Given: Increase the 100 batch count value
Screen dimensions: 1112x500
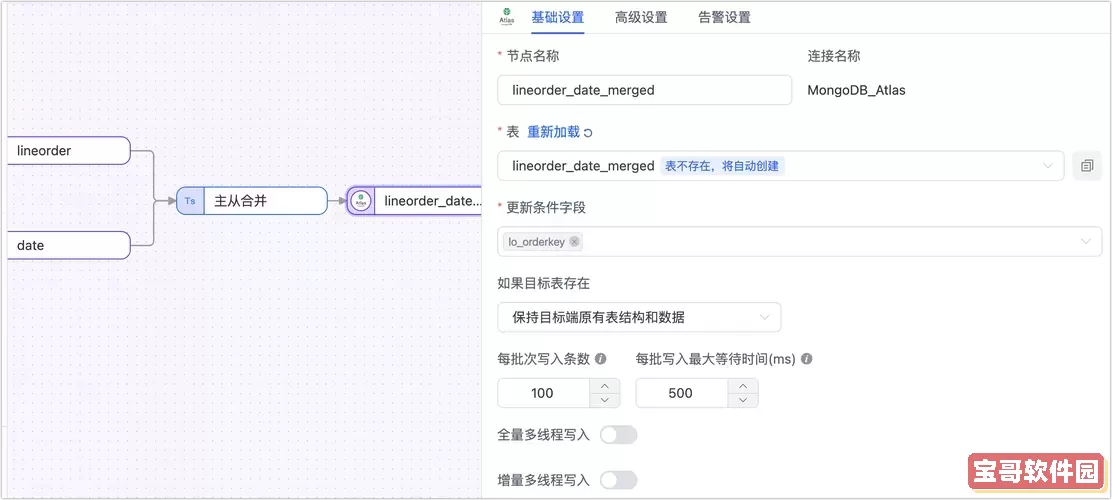Looking at the screenshot, I should (605, 386).
